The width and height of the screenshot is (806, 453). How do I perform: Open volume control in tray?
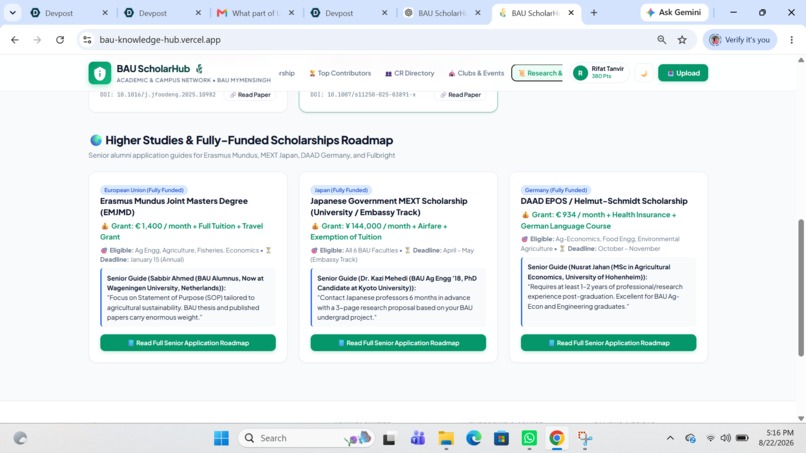[x=725, y=438]
